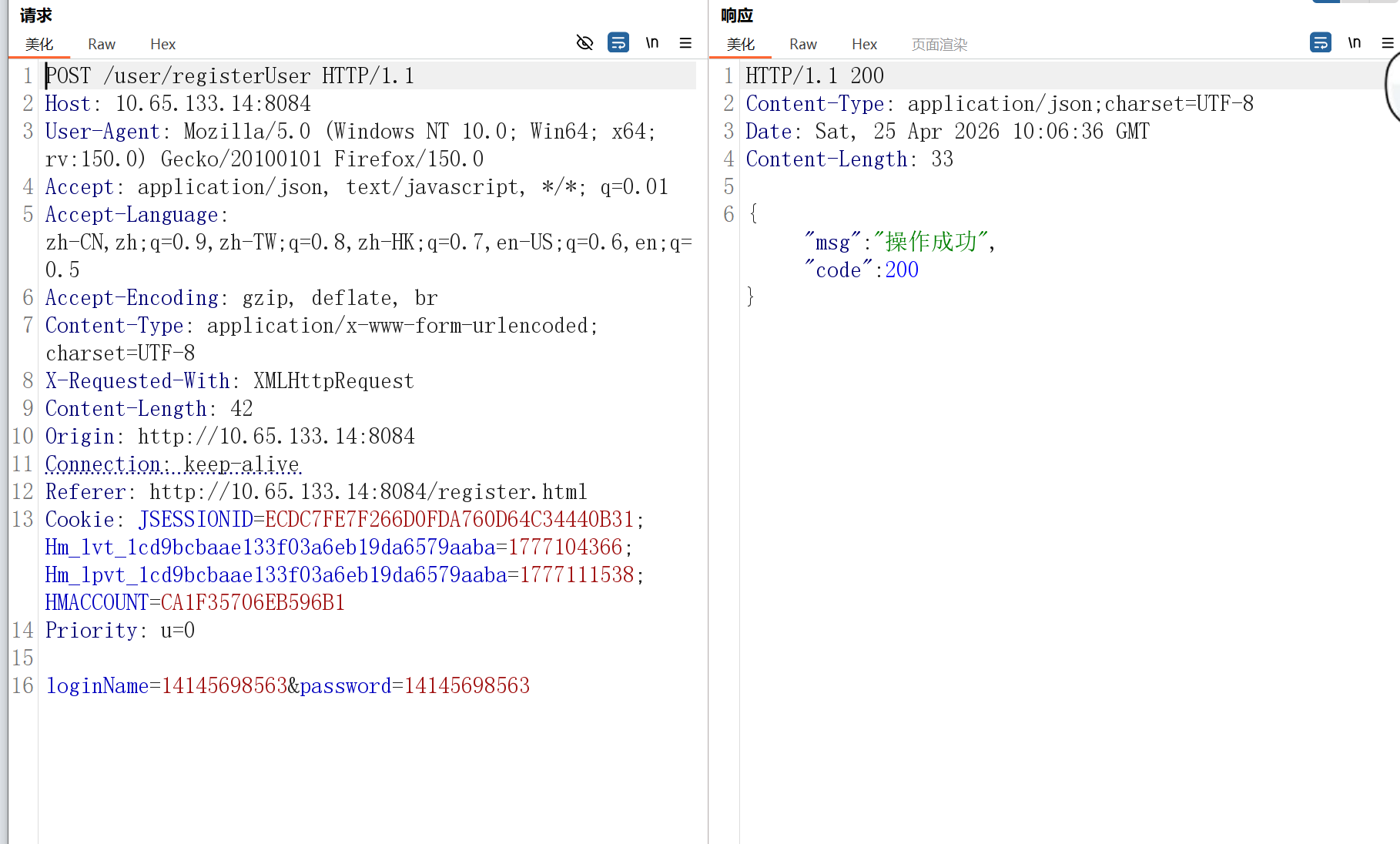The height and width of the screenshot is (844, 1400).
Task: Click the Origin header line
Action: [229, 436]
